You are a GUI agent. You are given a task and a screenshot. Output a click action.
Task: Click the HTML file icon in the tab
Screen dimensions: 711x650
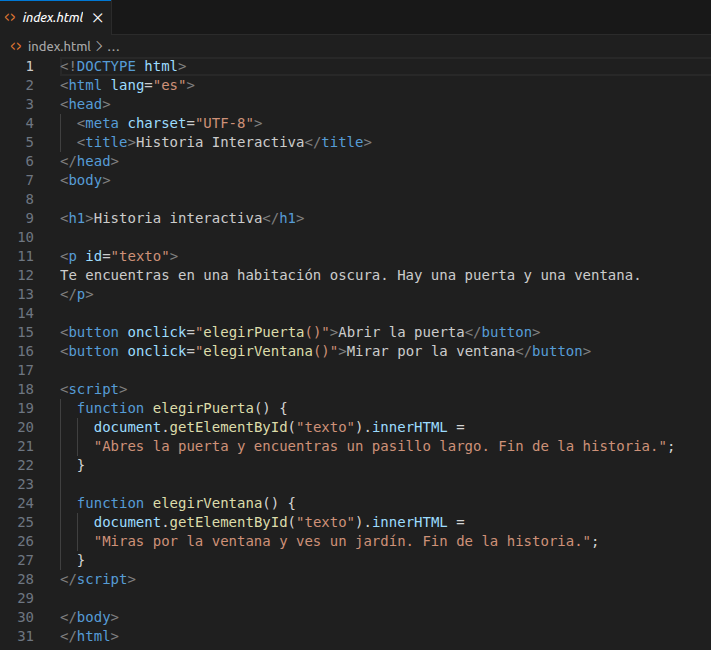tap(10, 18)
